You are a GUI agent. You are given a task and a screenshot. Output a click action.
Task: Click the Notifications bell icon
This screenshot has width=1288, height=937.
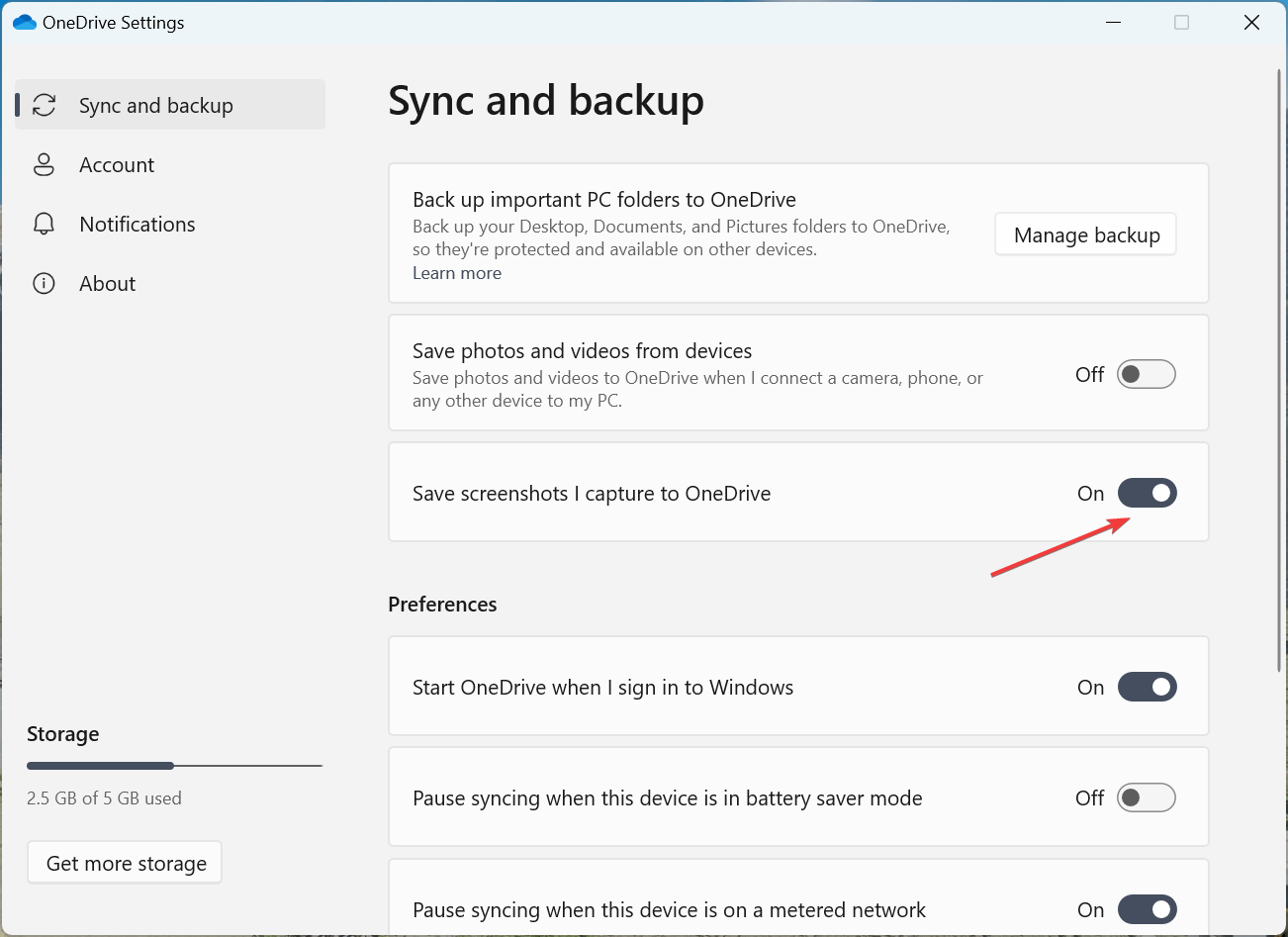[x=44, y=224]
